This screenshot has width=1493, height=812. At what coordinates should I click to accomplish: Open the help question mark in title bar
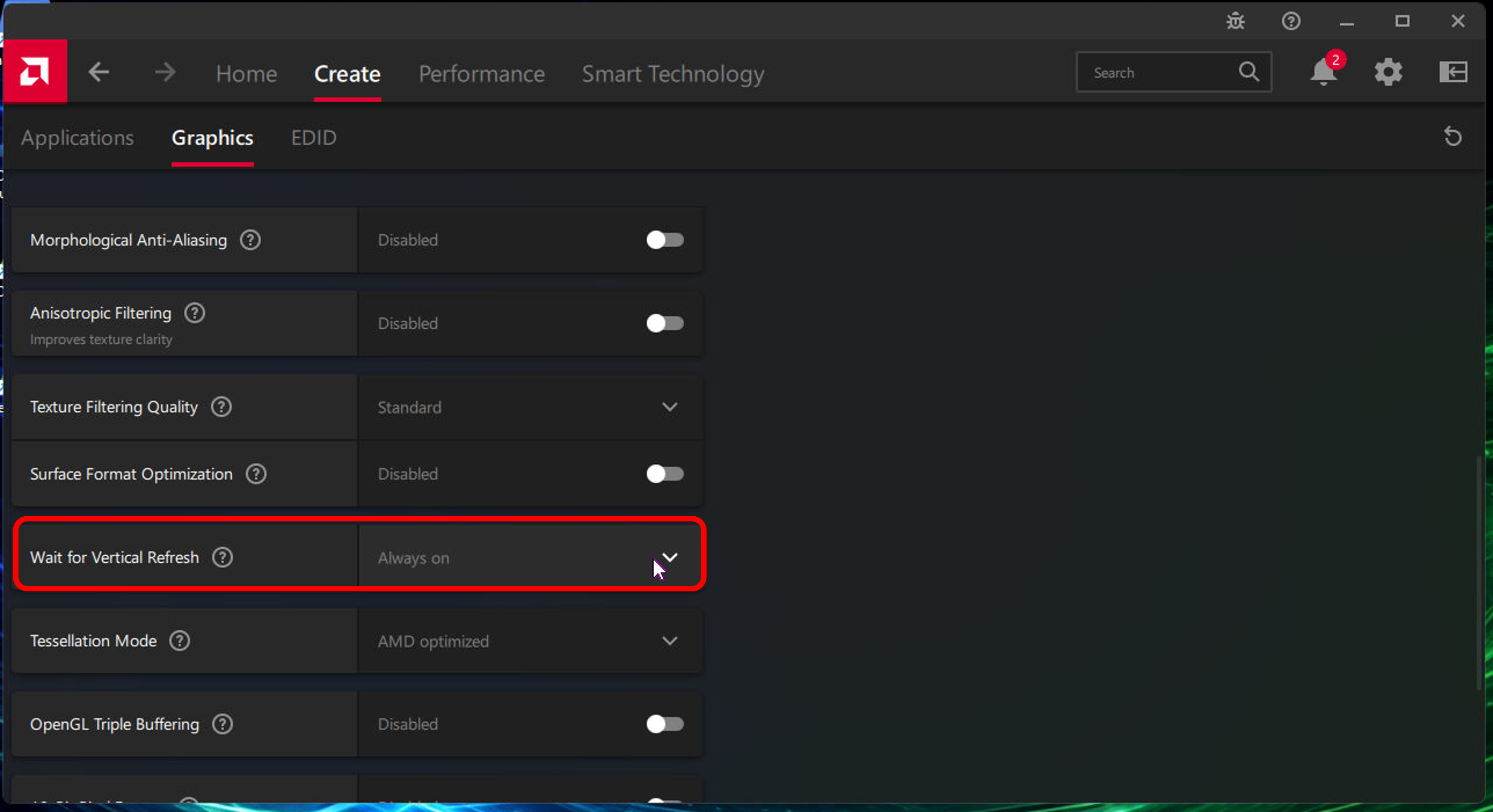(1291, 21)
